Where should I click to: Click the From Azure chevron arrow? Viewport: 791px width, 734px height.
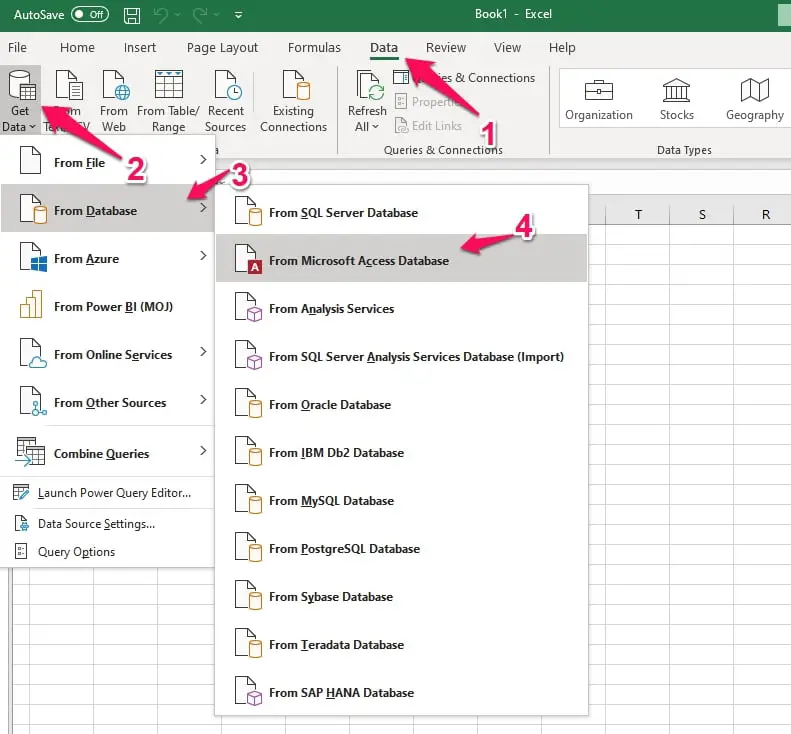203,256
